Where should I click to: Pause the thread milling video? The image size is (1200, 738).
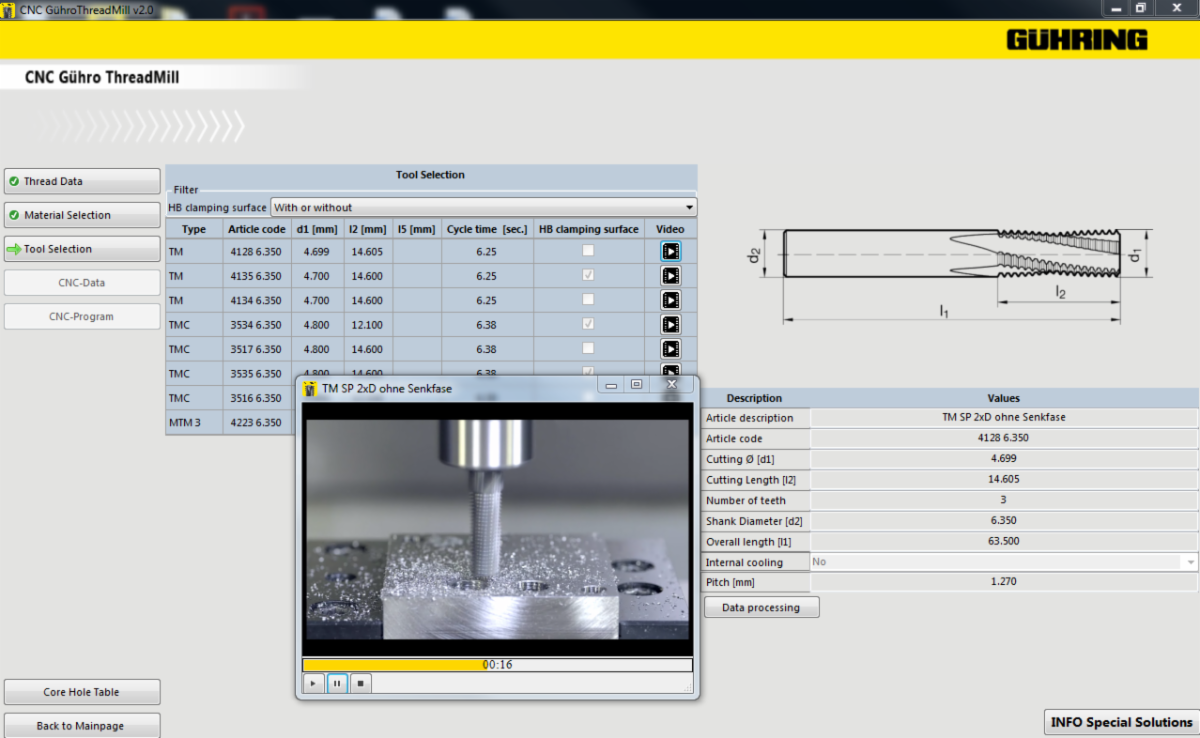pyautogui.click(x=337, y=684)
